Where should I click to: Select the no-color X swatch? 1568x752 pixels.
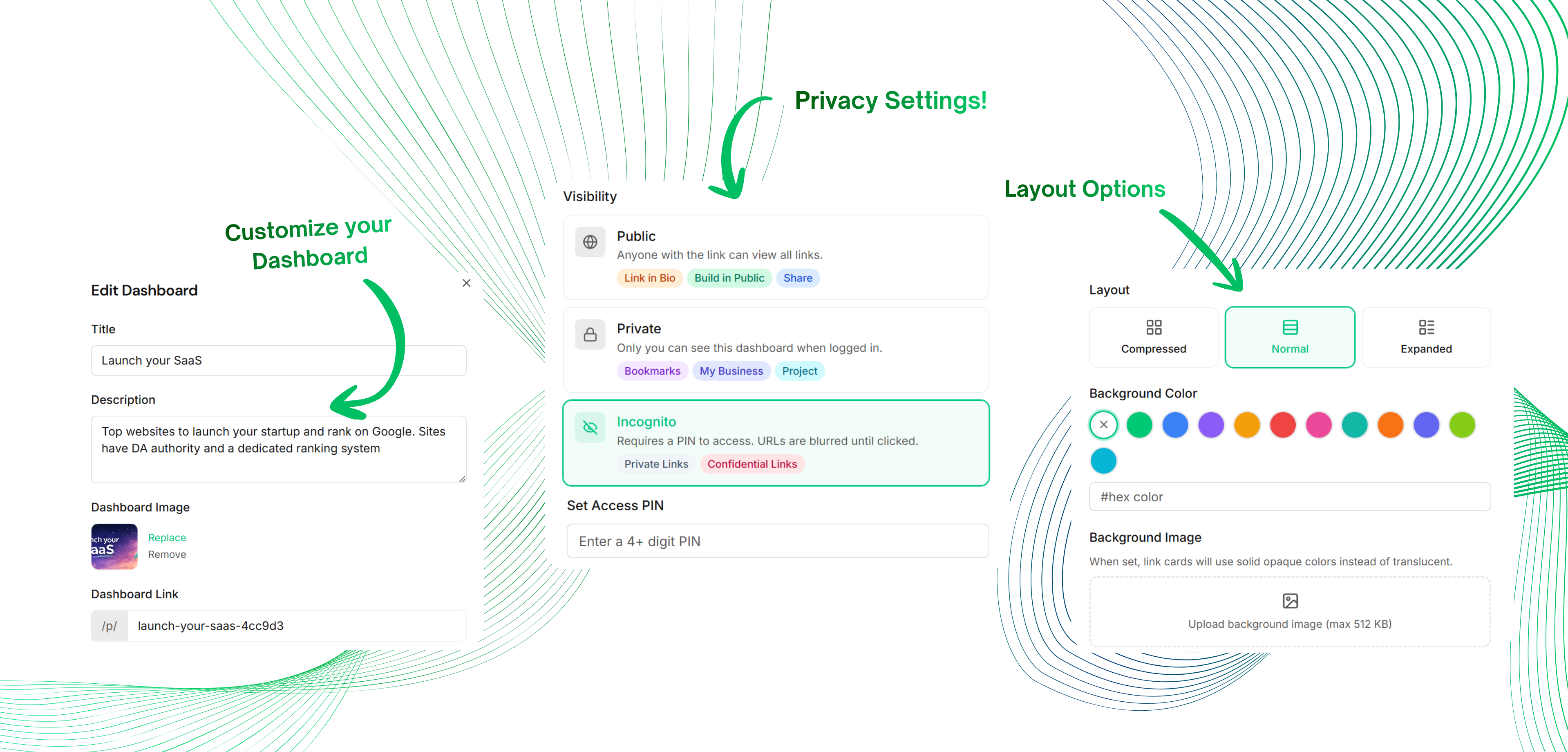coord(1103,425)
